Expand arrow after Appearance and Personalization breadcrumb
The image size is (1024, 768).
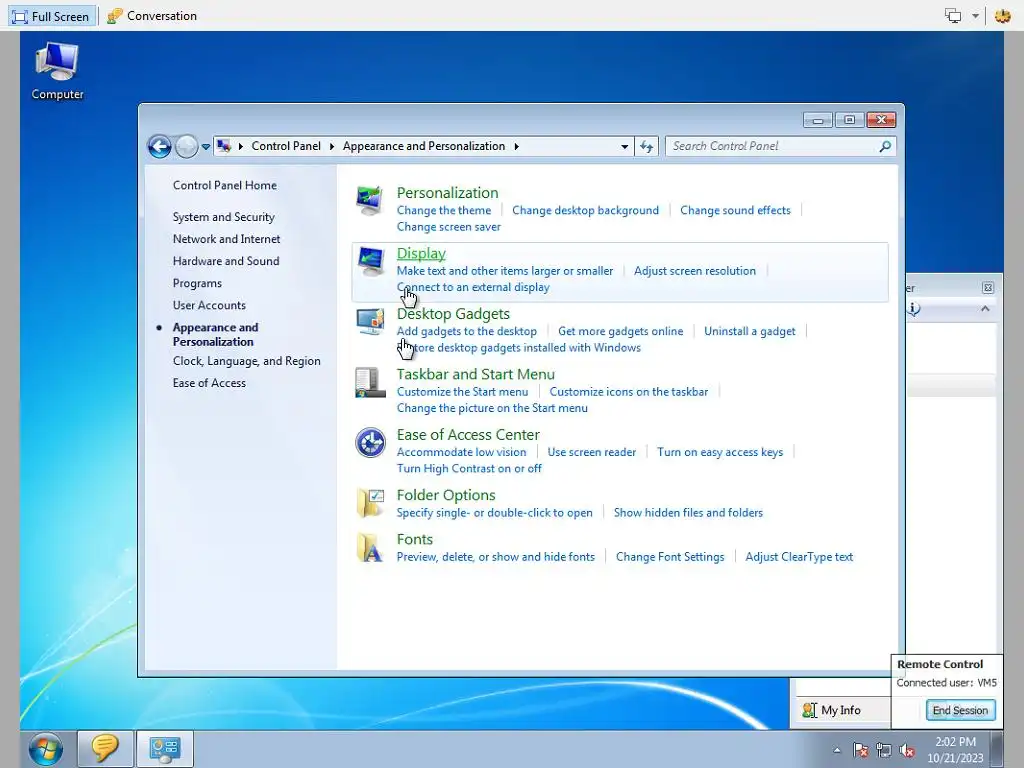click(516, 146)
